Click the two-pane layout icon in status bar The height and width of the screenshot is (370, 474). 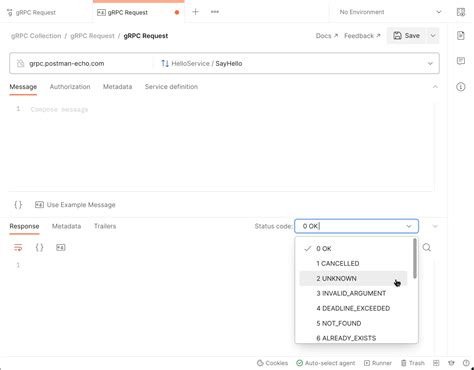pos(436,363)
